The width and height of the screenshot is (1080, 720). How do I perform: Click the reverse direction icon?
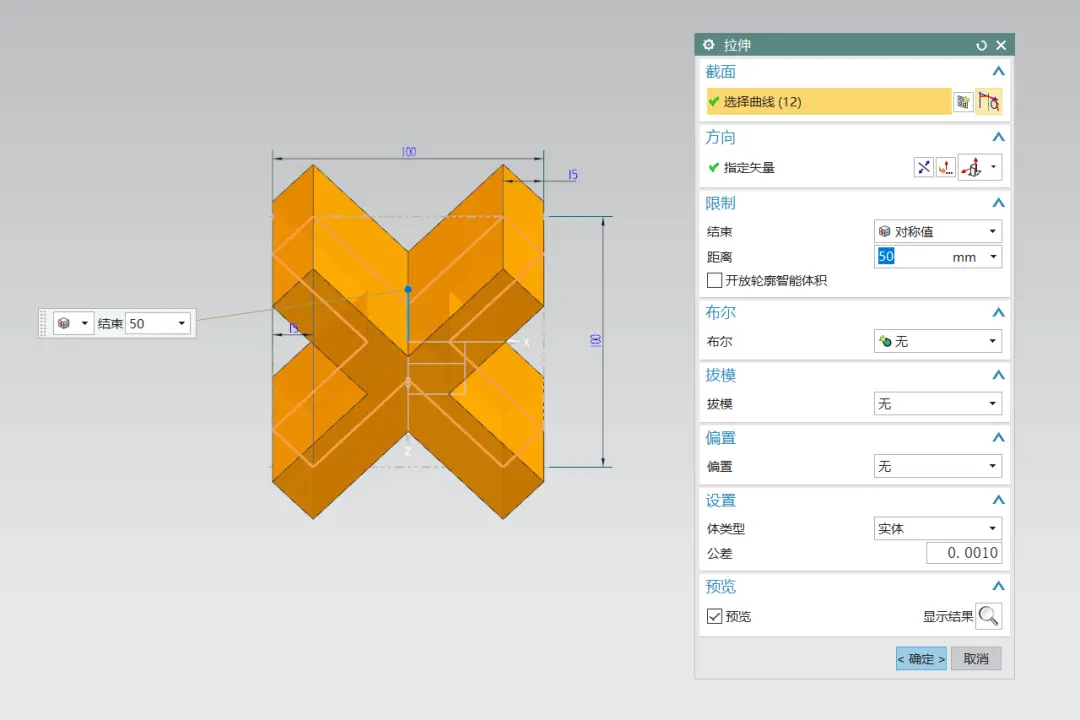[923, 167]
